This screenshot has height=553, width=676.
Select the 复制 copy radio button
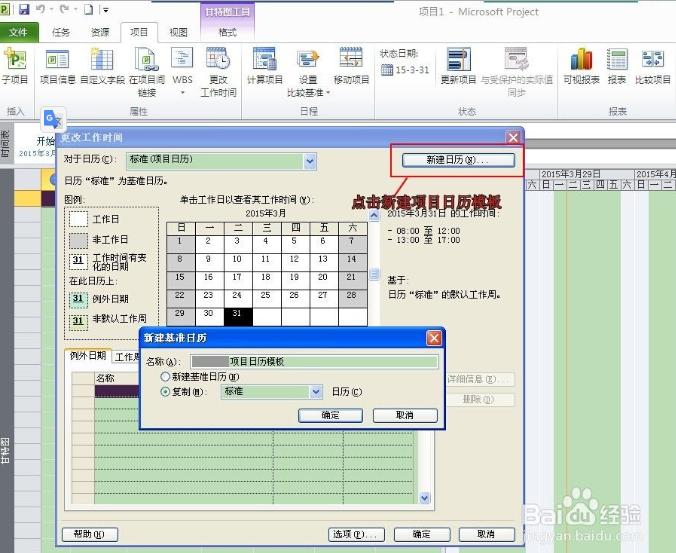(x=166, y=392)
